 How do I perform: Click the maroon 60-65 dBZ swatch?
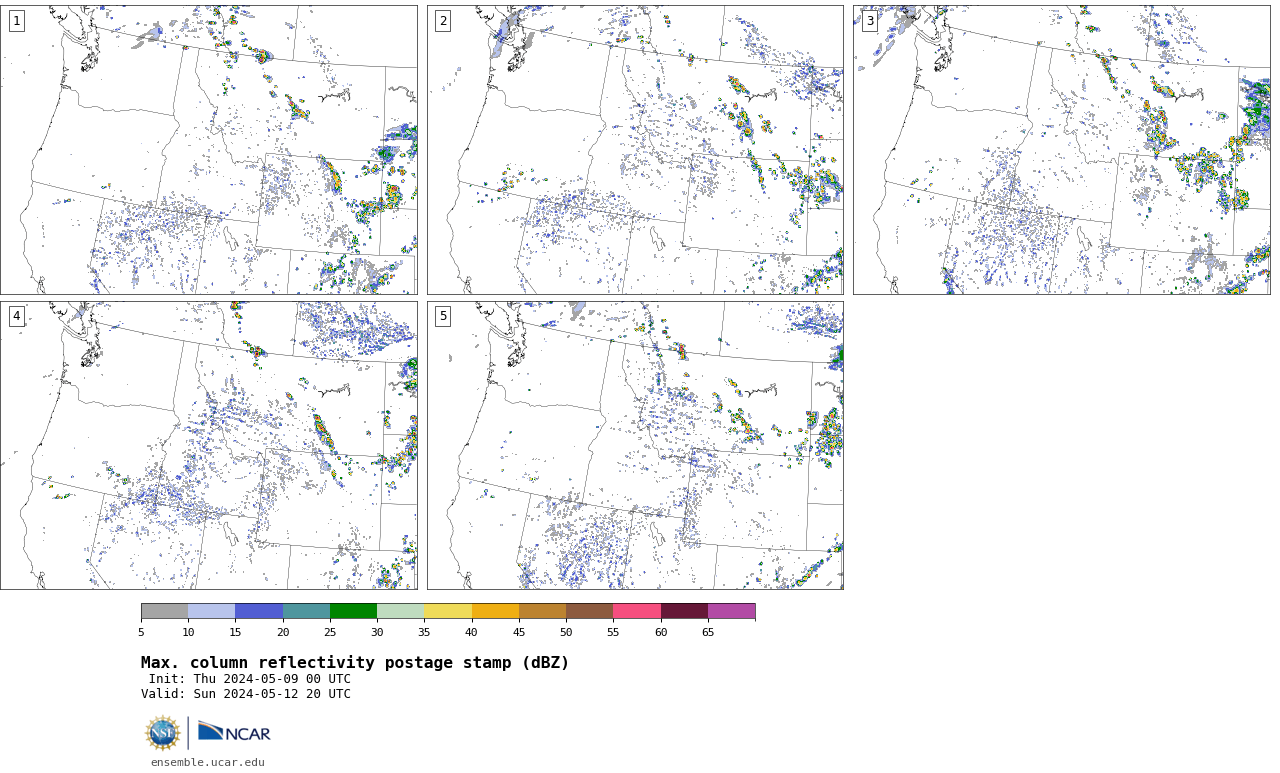(x=684, y=611)
